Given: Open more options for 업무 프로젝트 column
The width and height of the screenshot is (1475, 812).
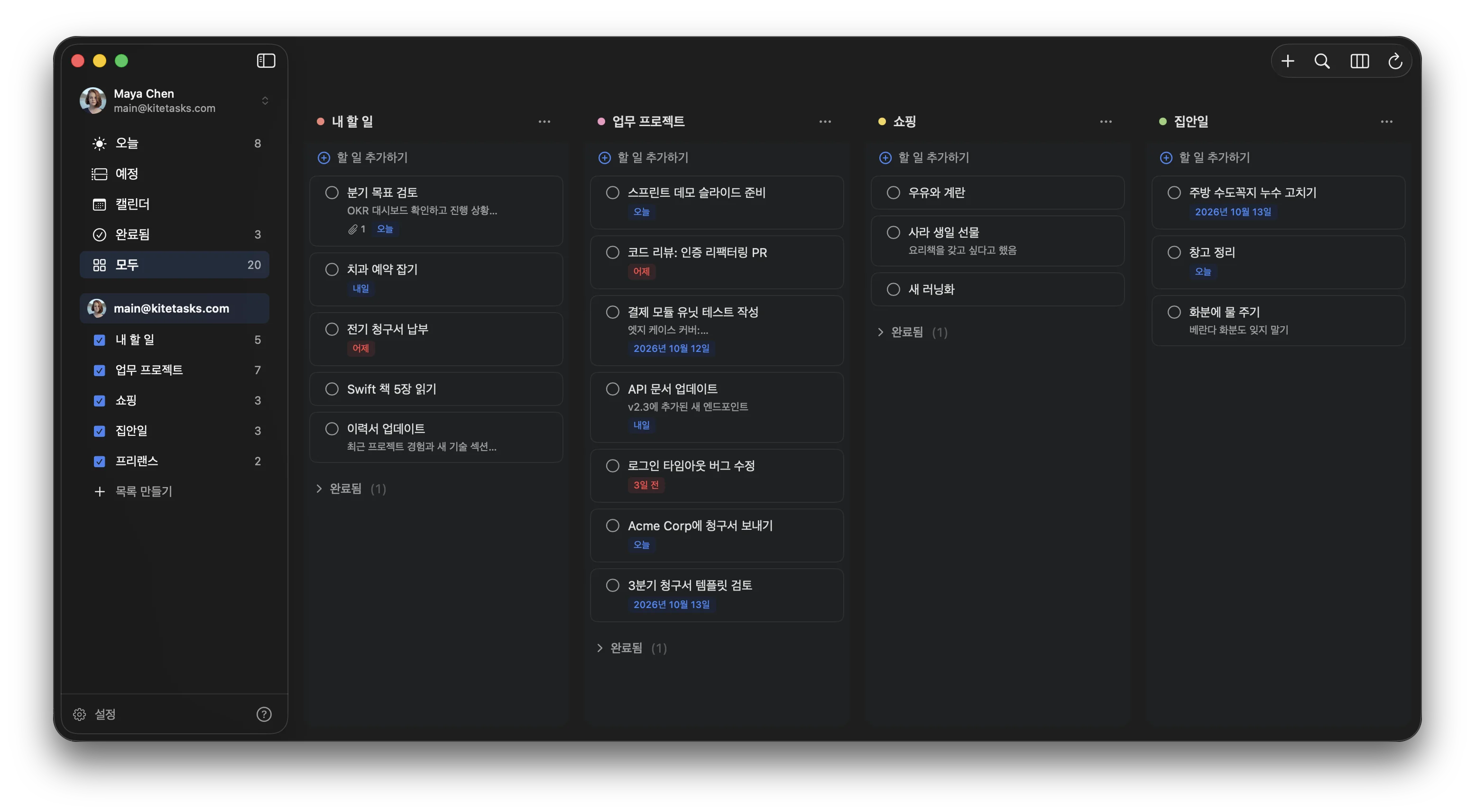Looking at the screenshot, I should (825, 121).
